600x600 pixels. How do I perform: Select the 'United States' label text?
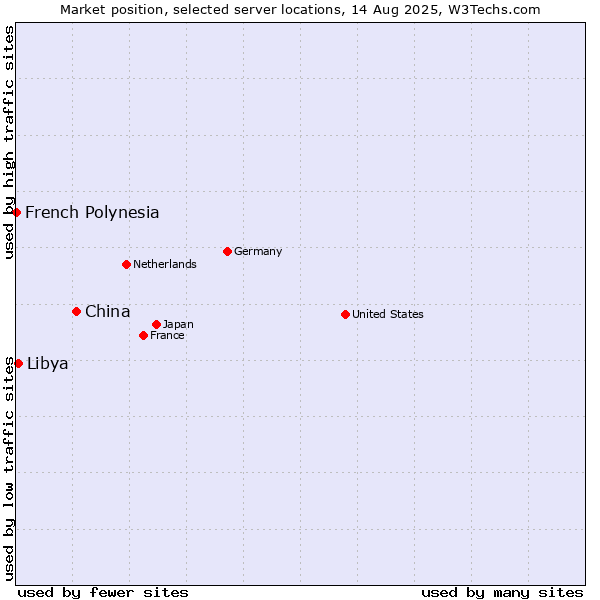(388, 314)
